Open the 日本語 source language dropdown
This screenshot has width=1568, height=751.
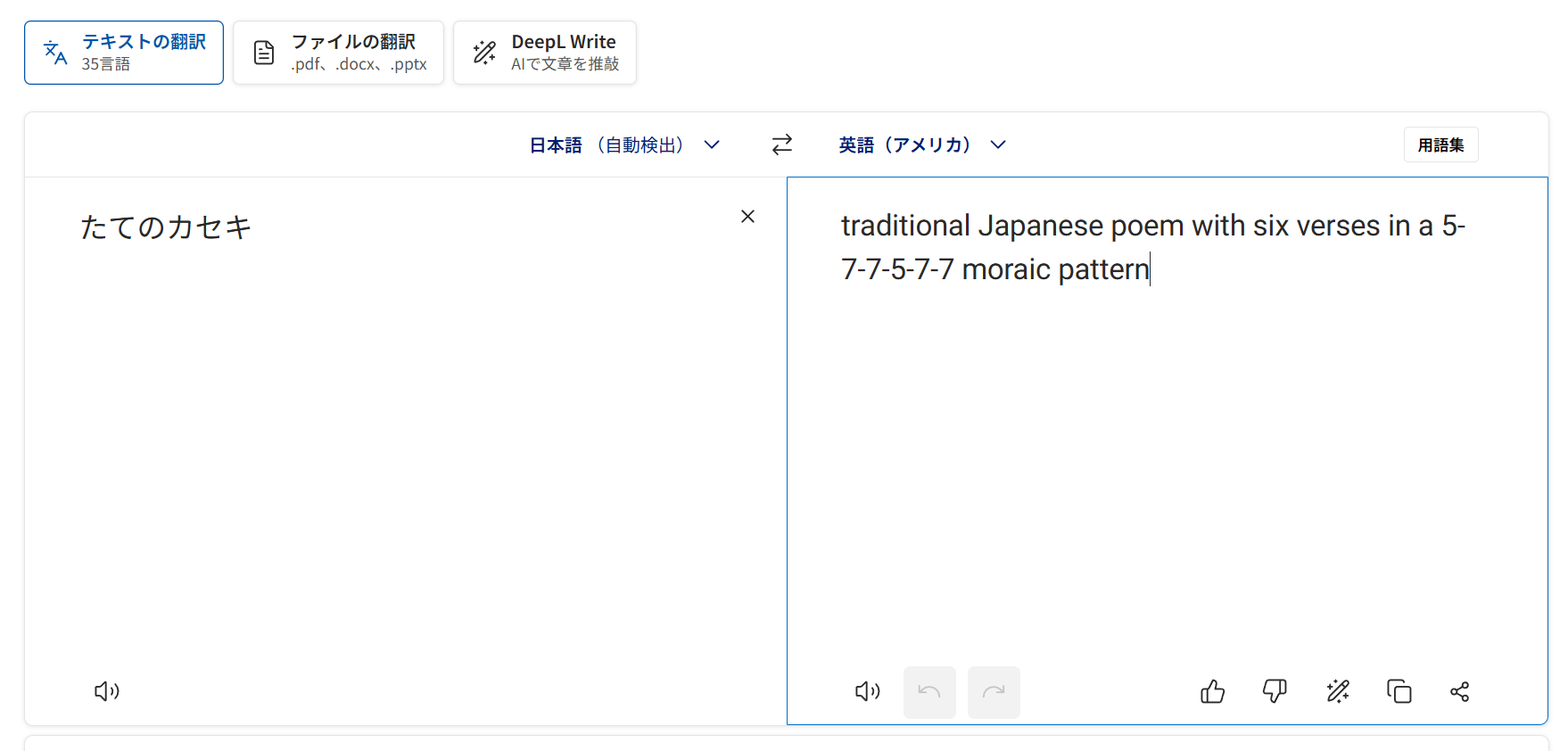[624, 144]
